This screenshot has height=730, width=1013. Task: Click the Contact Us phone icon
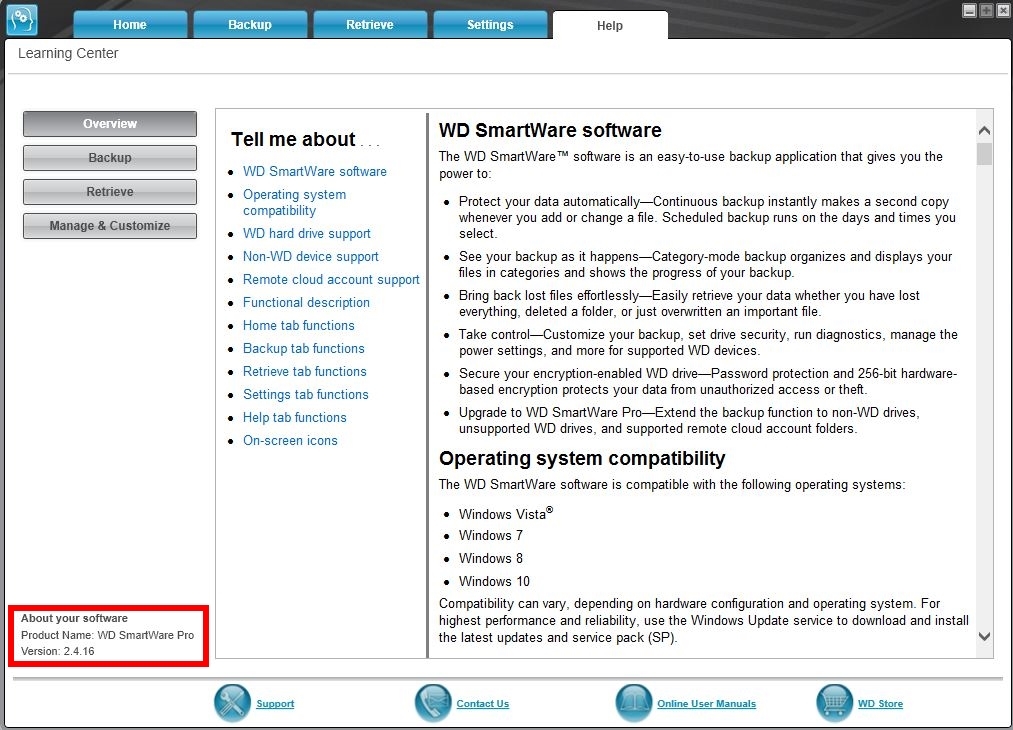(x=433, y=703)
